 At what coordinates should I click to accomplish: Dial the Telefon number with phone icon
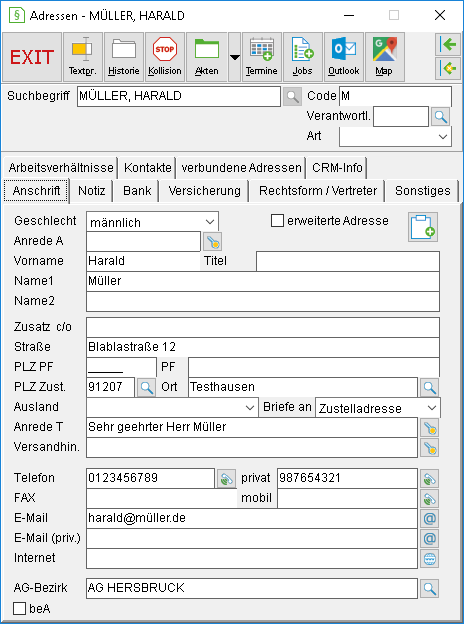pos(226,479)
